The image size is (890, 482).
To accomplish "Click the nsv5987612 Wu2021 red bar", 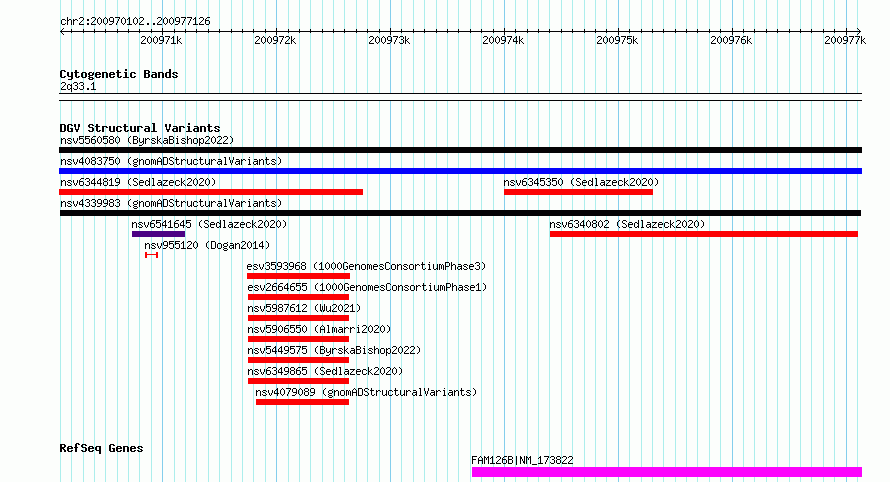I will (x=298, y=318).
